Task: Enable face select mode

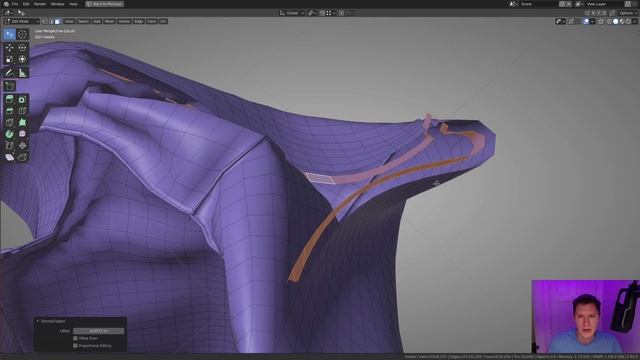Action: [x=57, y=21]
